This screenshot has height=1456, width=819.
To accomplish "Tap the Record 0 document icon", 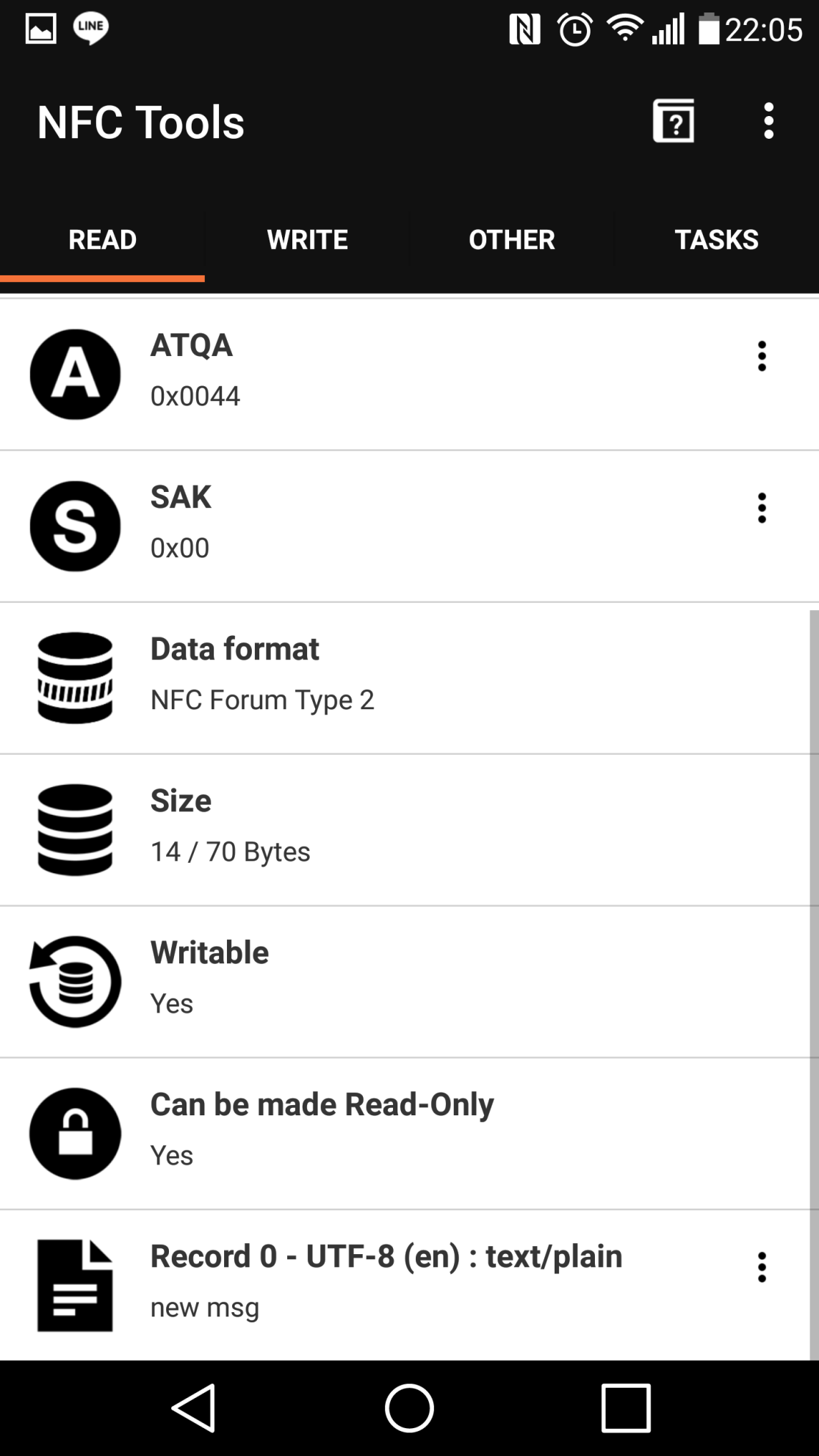I will click(x=75, y=1286).
